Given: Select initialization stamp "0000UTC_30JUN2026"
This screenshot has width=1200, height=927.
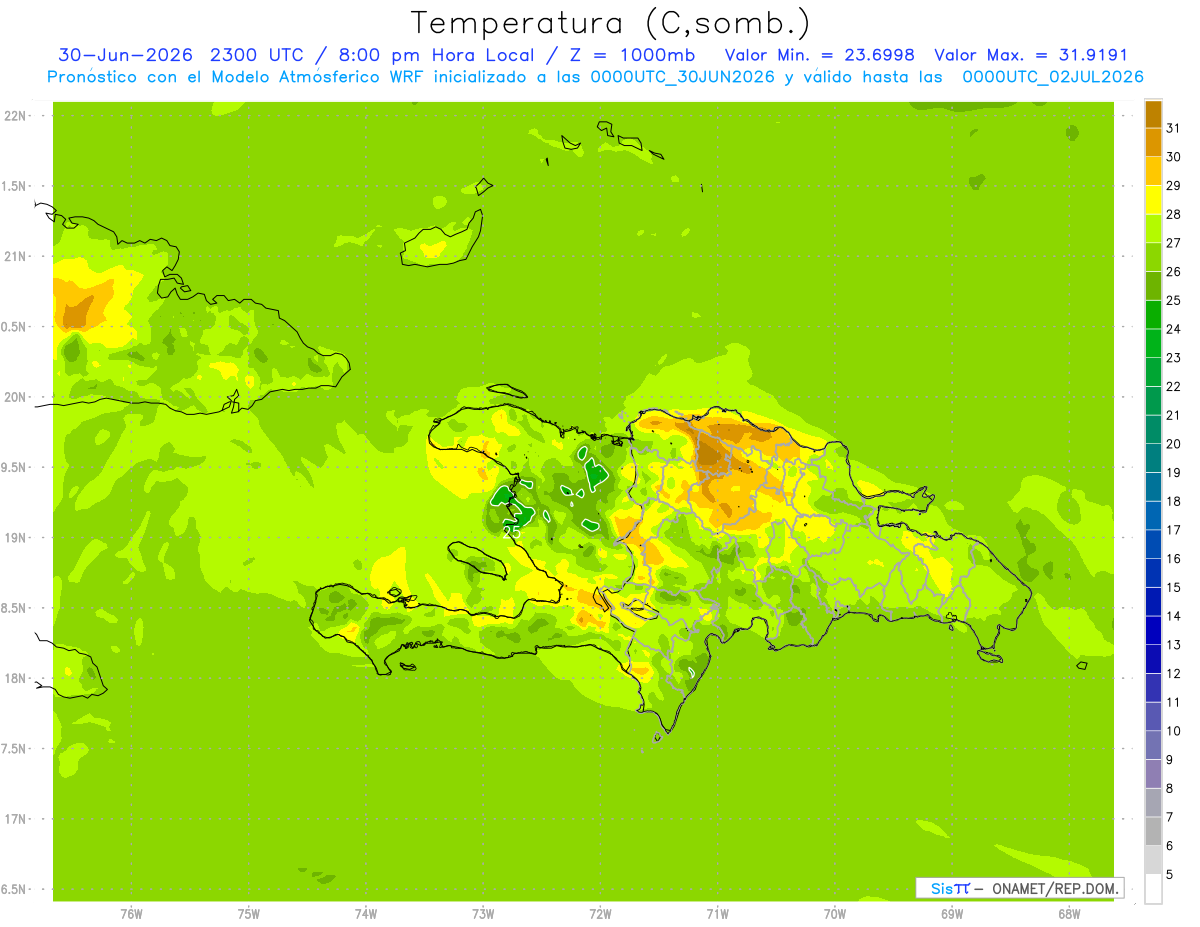Looking at the screenshot, I should pos(683,77).
